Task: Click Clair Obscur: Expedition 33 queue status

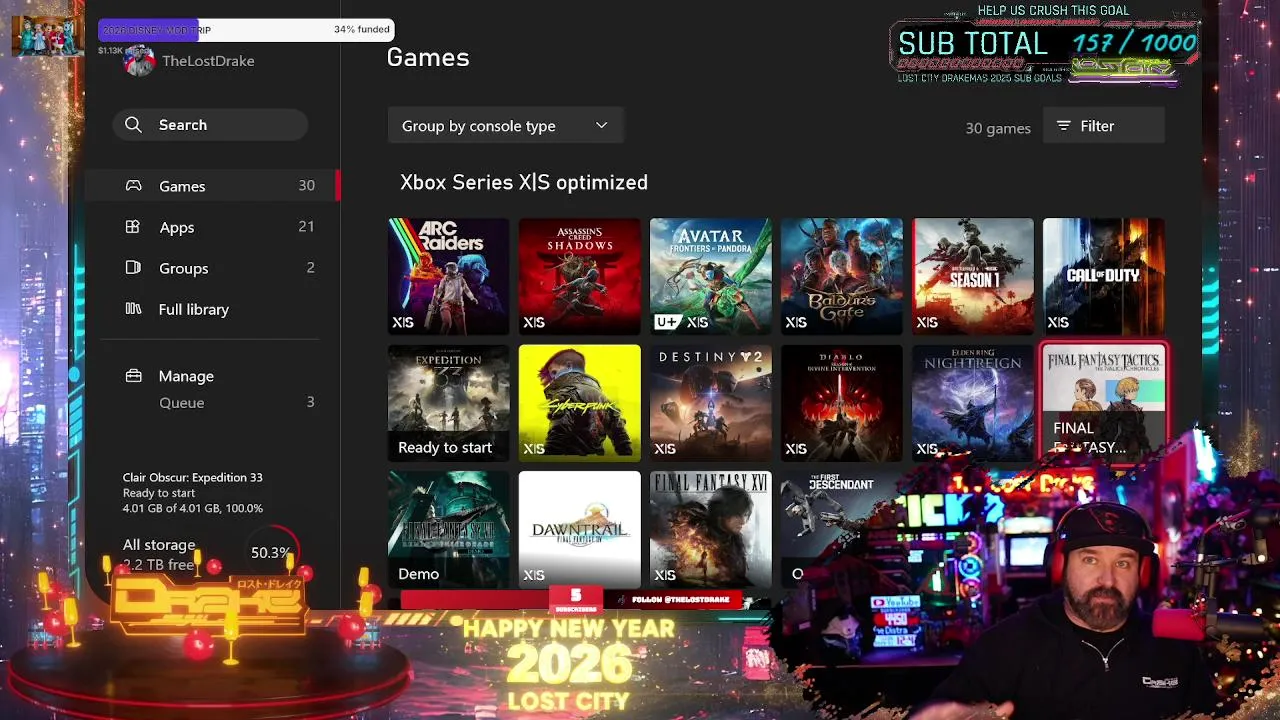Action: click(x=193, y=493)
